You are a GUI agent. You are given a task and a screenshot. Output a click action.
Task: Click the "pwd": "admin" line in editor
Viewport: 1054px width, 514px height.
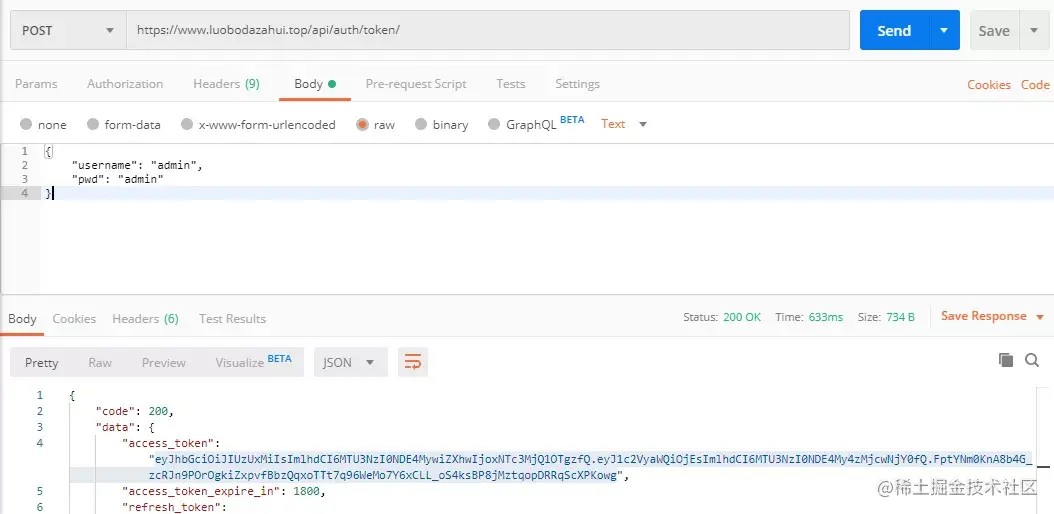tap(118, 179)
